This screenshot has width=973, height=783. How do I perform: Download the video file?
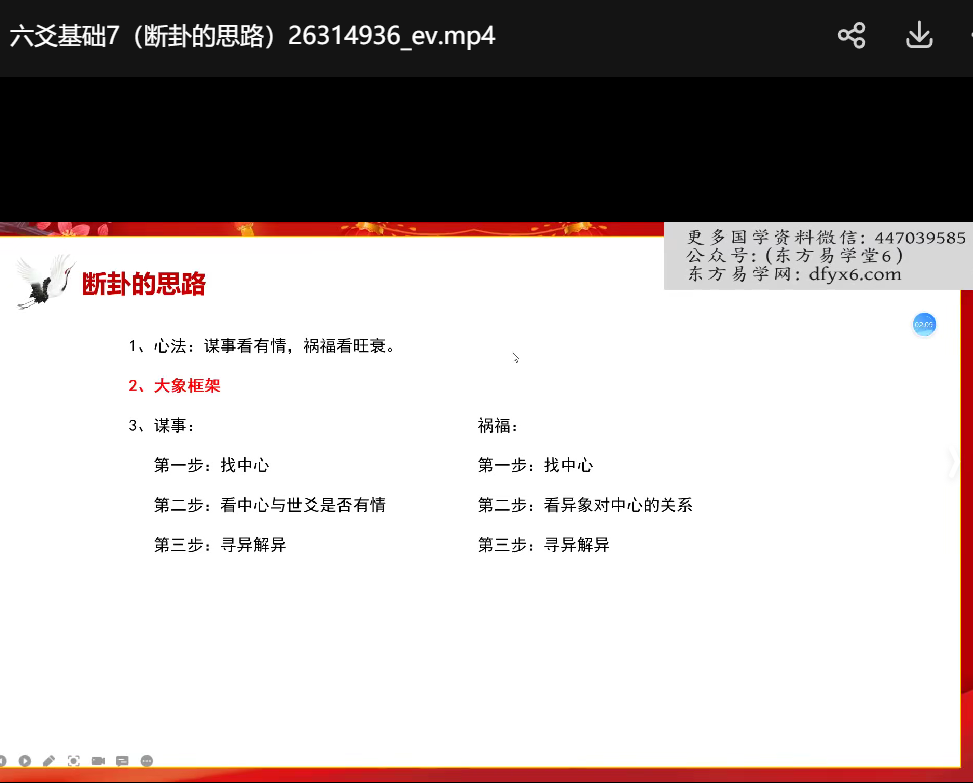click(x=918, y=37)
